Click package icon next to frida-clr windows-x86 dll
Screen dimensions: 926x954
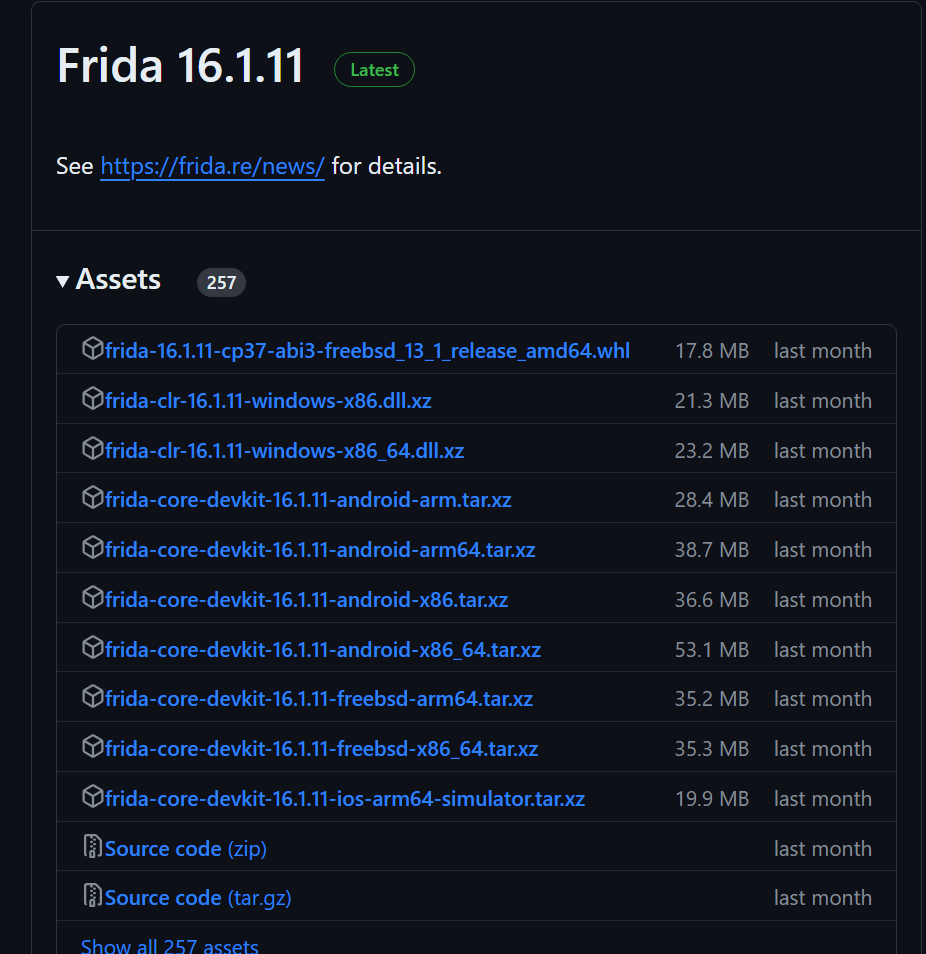(x=92, y=399)
